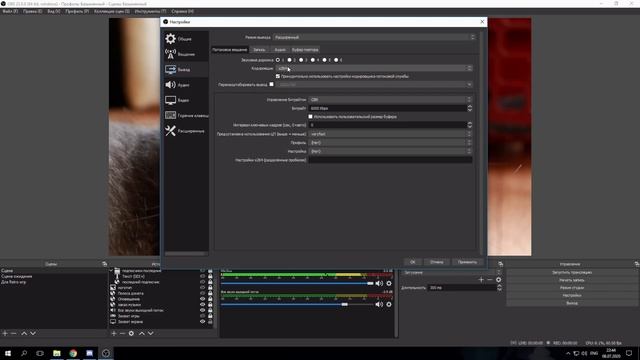Switch to Буфер повтора tab

tap(305, 50)
